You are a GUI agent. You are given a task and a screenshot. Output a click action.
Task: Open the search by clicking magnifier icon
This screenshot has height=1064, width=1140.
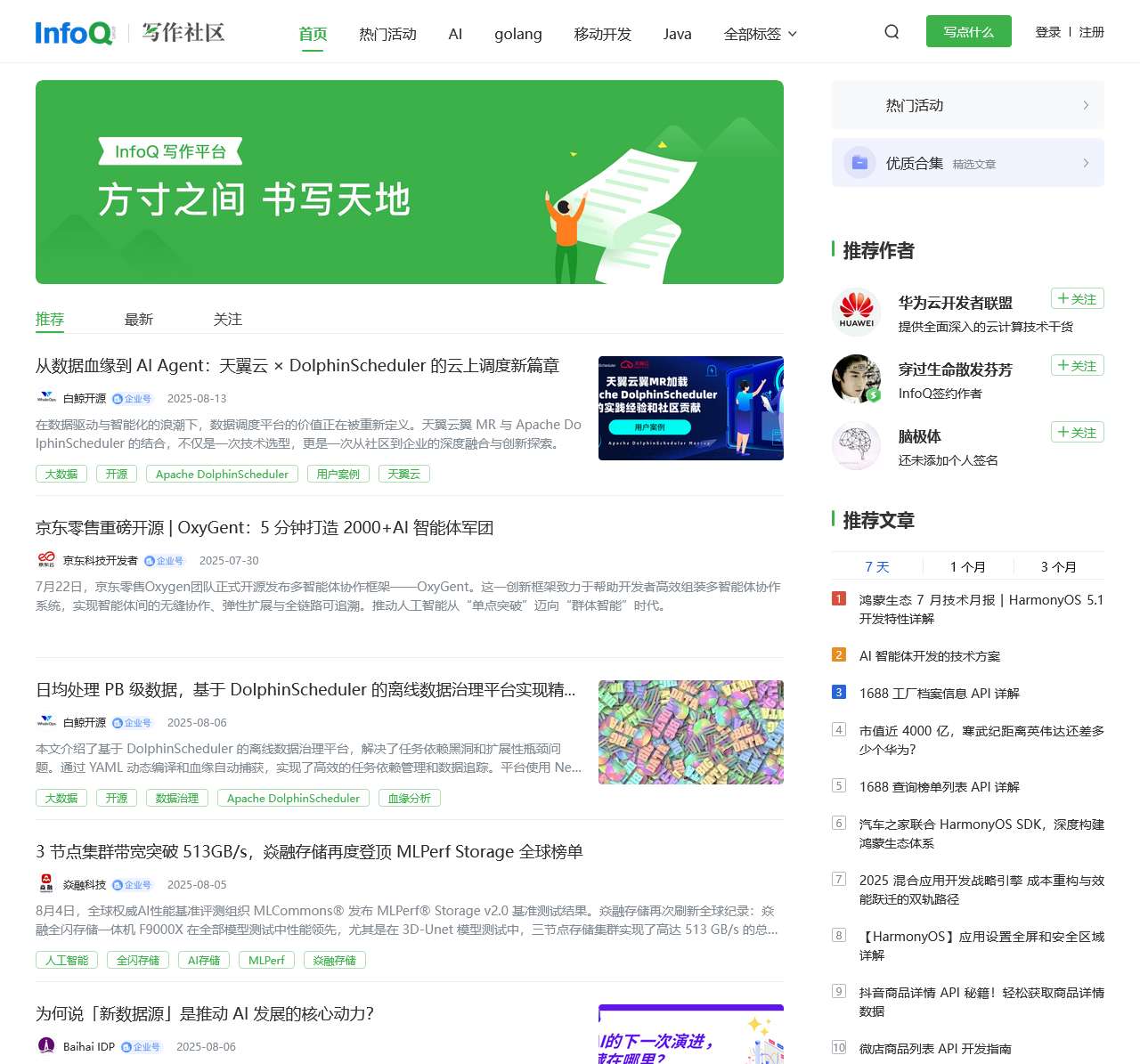click(x=892, y=31)
